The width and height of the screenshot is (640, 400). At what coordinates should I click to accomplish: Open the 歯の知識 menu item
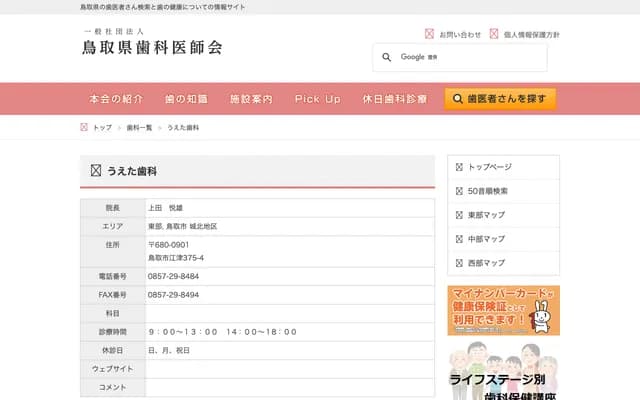(186, 100)
